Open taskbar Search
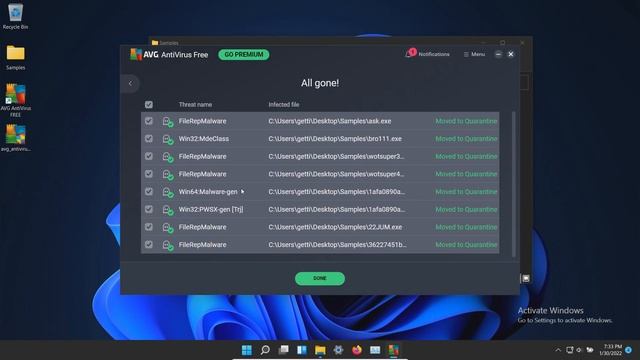The height and width of the screenshot is (360, 640). [x=265, y=350]
